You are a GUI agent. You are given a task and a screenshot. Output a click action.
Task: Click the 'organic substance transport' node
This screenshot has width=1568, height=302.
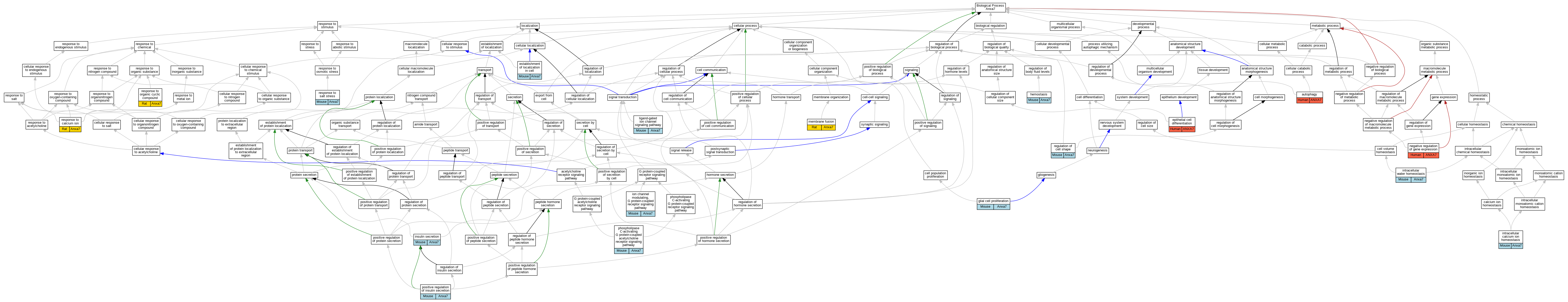[345, 125]
